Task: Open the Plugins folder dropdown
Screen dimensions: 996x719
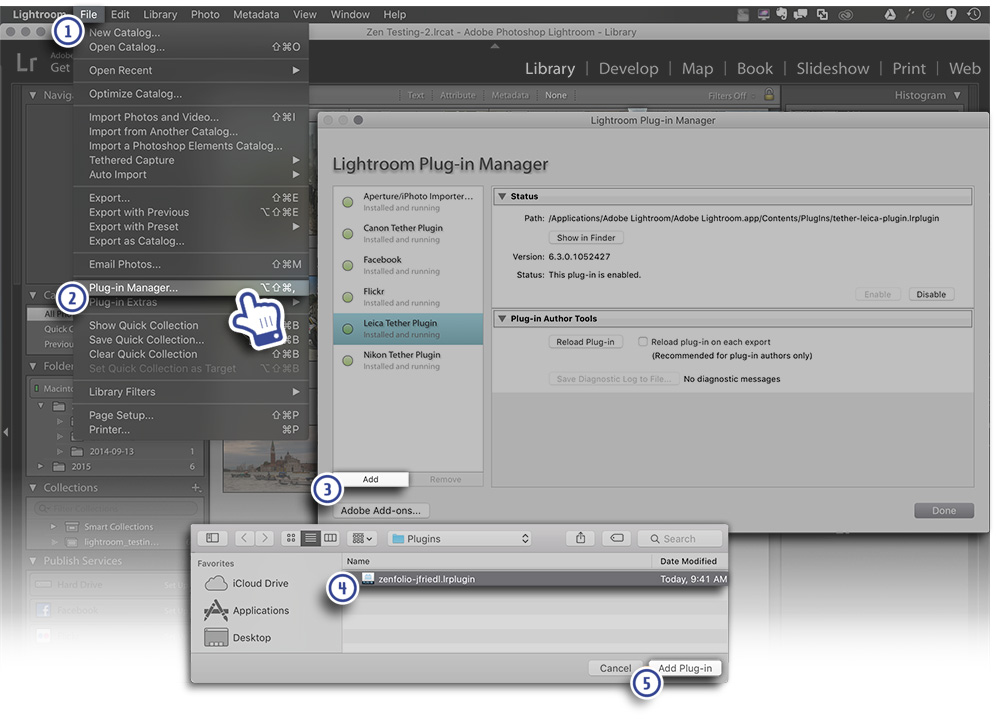Action: [x=461, y=538]
